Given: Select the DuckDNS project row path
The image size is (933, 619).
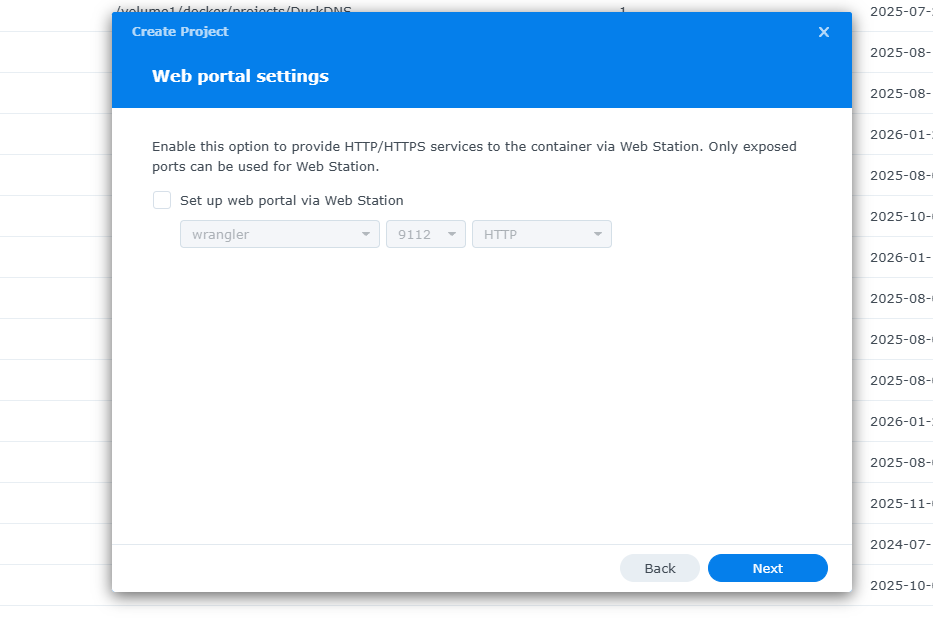Looking at the screenshot, I should tap(233, 9).
